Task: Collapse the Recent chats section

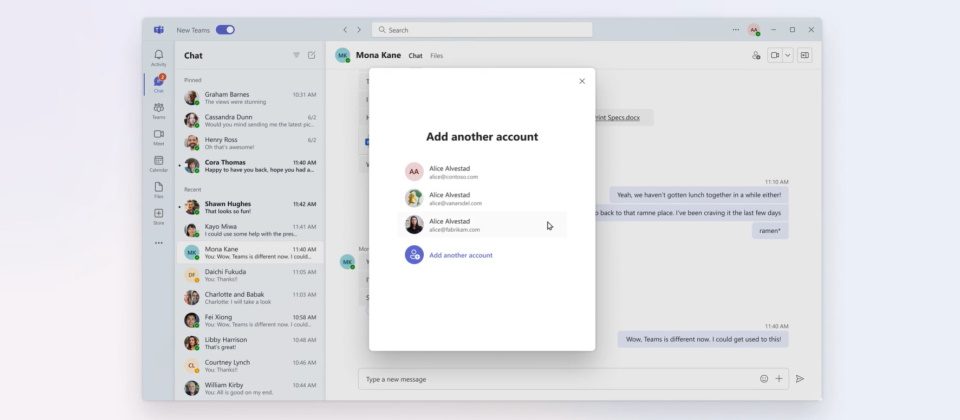Action: pyautogui.click(x=193, y=189)
